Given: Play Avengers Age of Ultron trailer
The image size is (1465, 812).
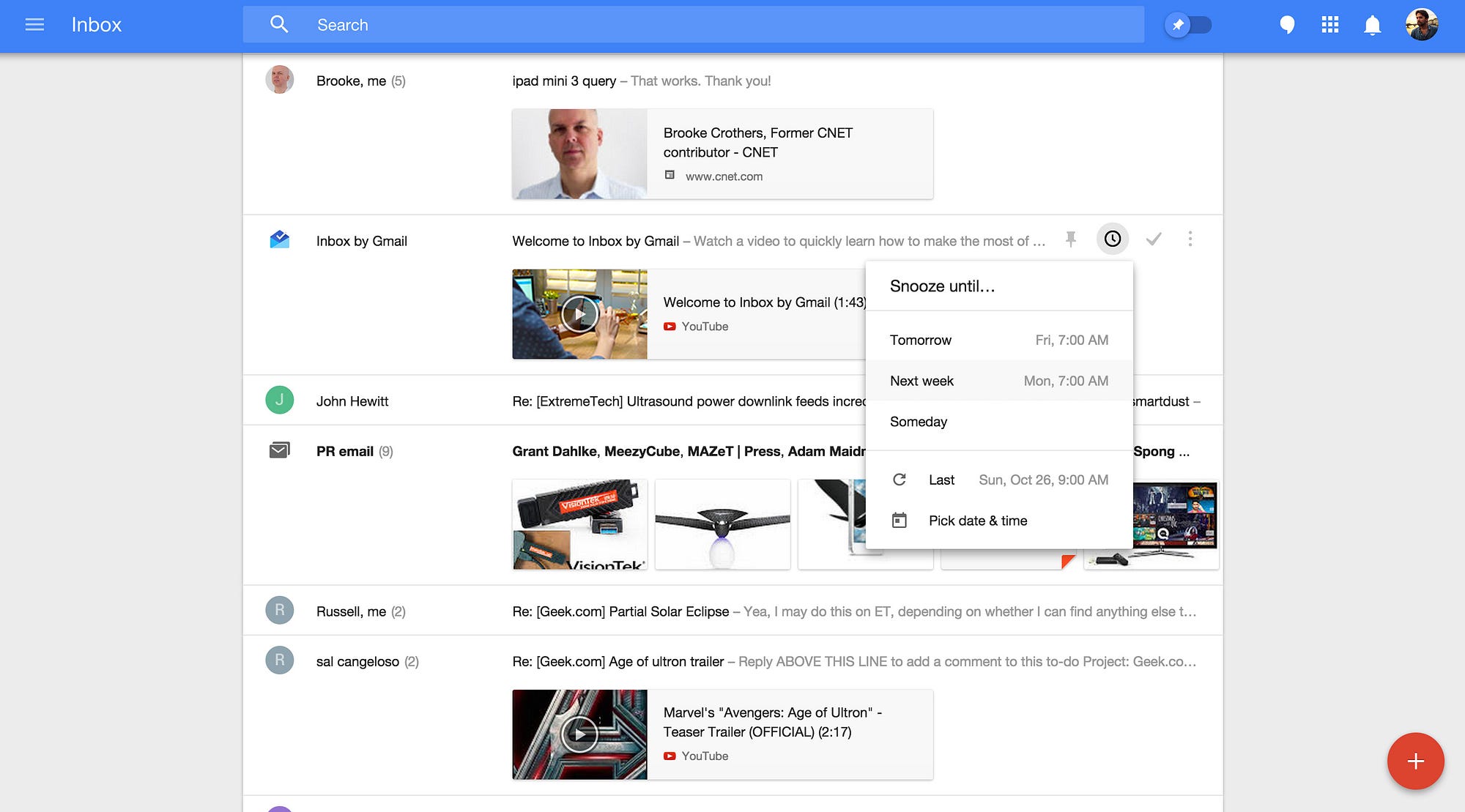Looking at the screenshot, I should 579,734.
